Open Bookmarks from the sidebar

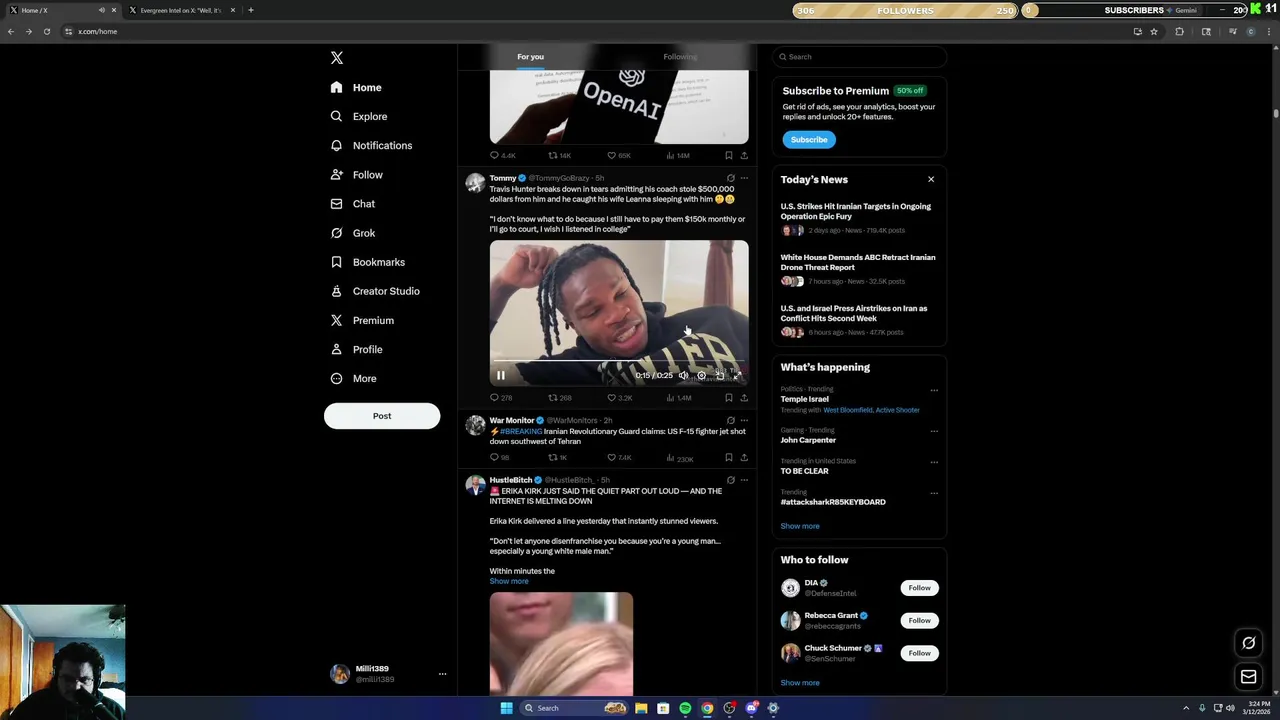pyautogui.click(x=367, y=262)
